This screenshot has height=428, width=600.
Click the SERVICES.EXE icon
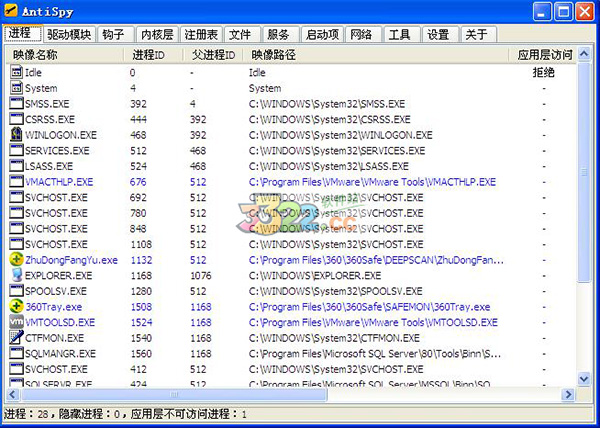(x=16, y=150)
